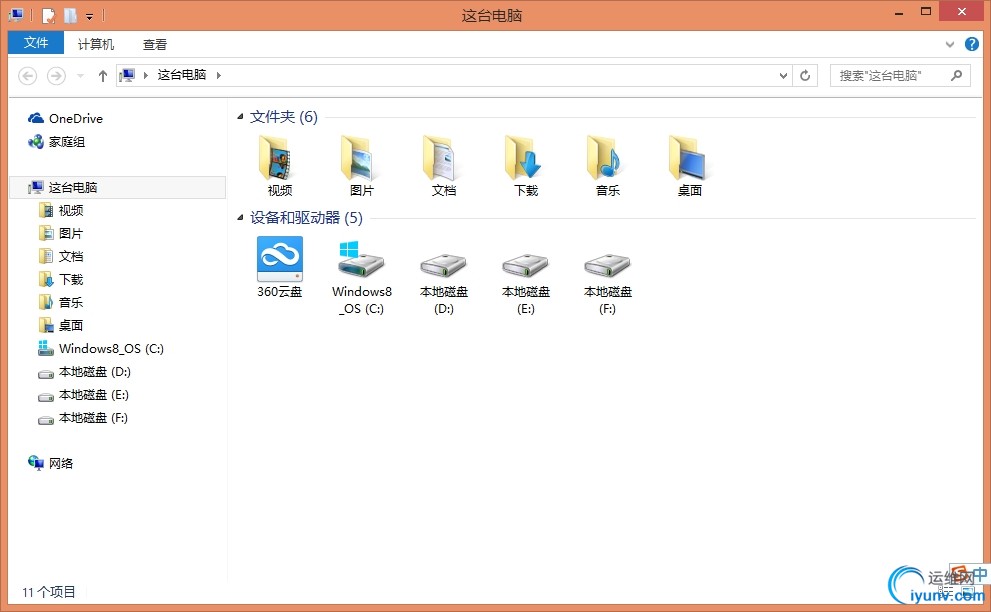991x612 pixels.
Task: Open Help via the question mark icon
Action: (x=972, y=44)
